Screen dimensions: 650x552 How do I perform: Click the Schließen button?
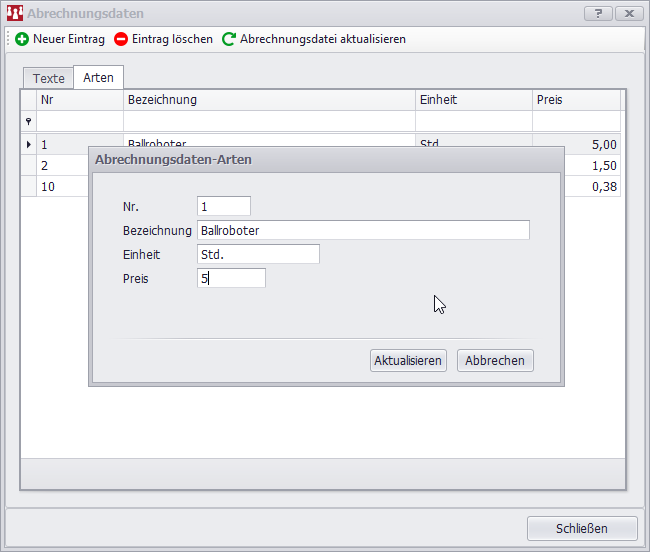pos(581,528)
